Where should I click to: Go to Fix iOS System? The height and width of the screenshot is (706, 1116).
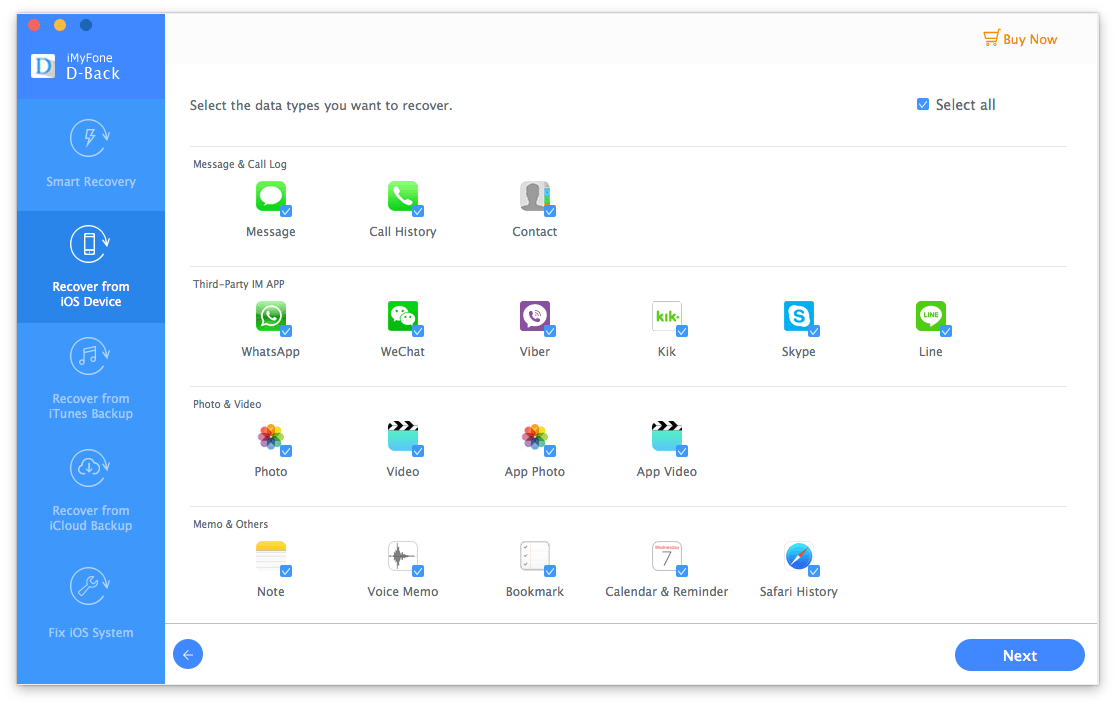(x=91, y=604)
